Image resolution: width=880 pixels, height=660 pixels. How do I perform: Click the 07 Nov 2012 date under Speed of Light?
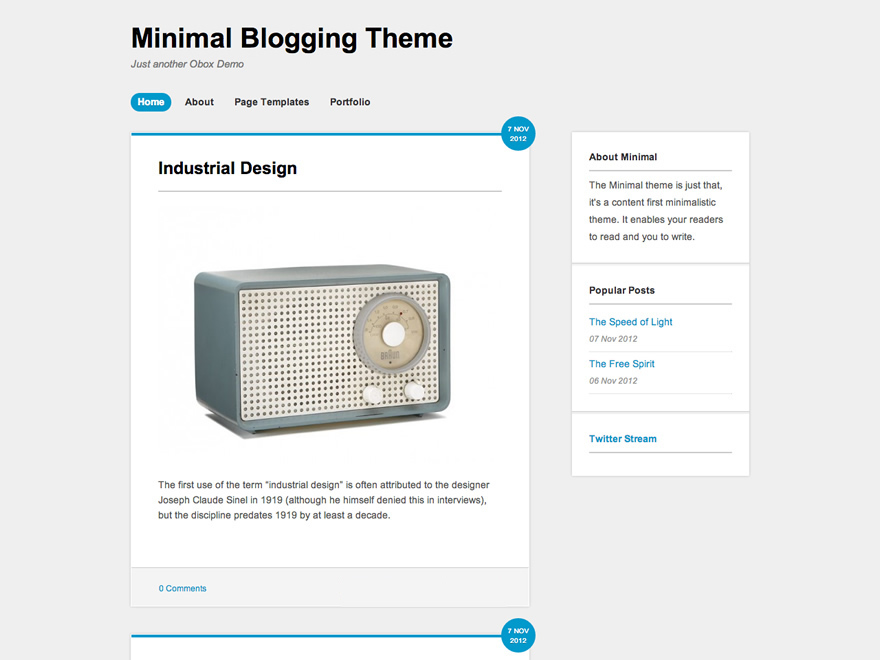click(613, 339)
